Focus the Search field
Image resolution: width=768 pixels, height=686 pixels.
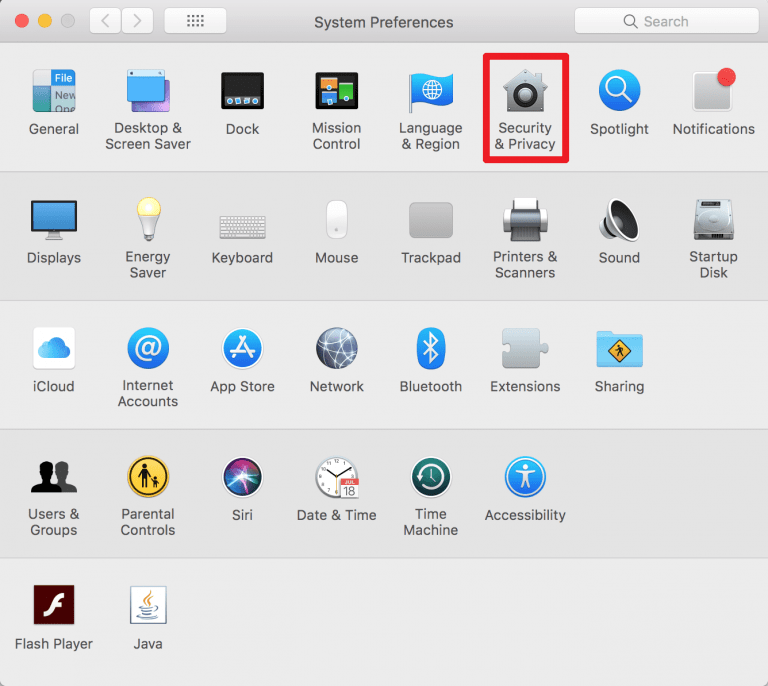tap(667, 21)
